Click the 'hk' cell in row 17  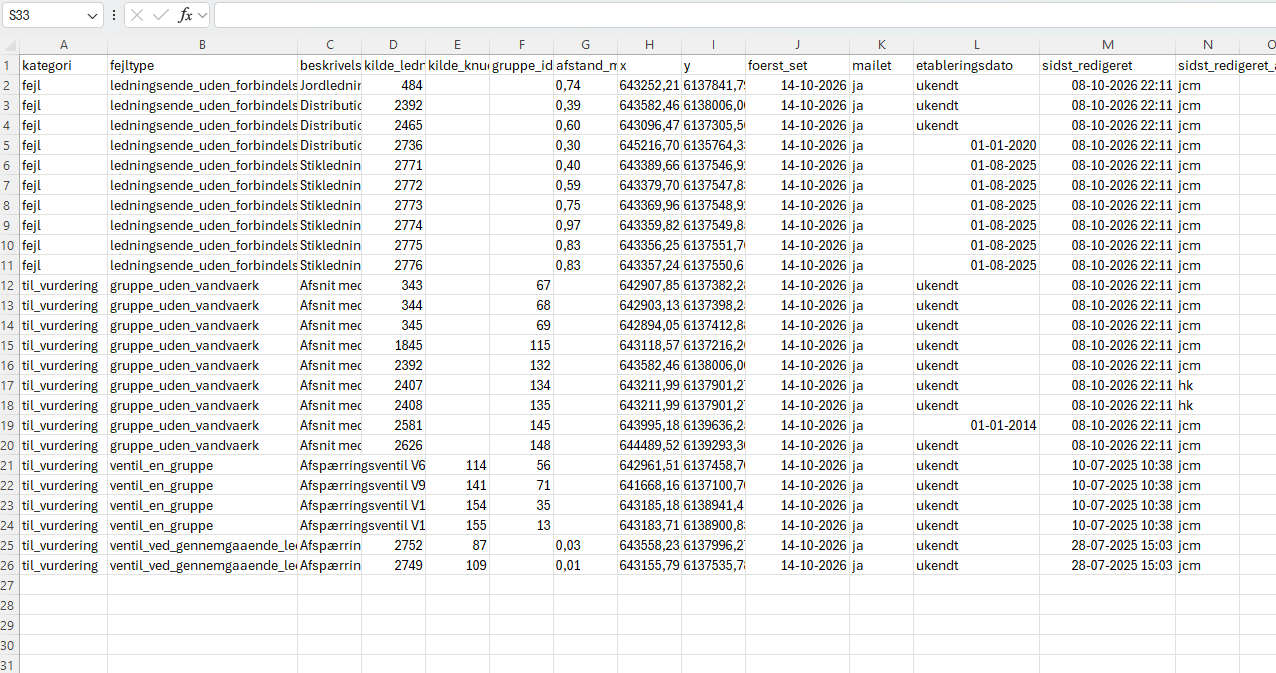1208,385
